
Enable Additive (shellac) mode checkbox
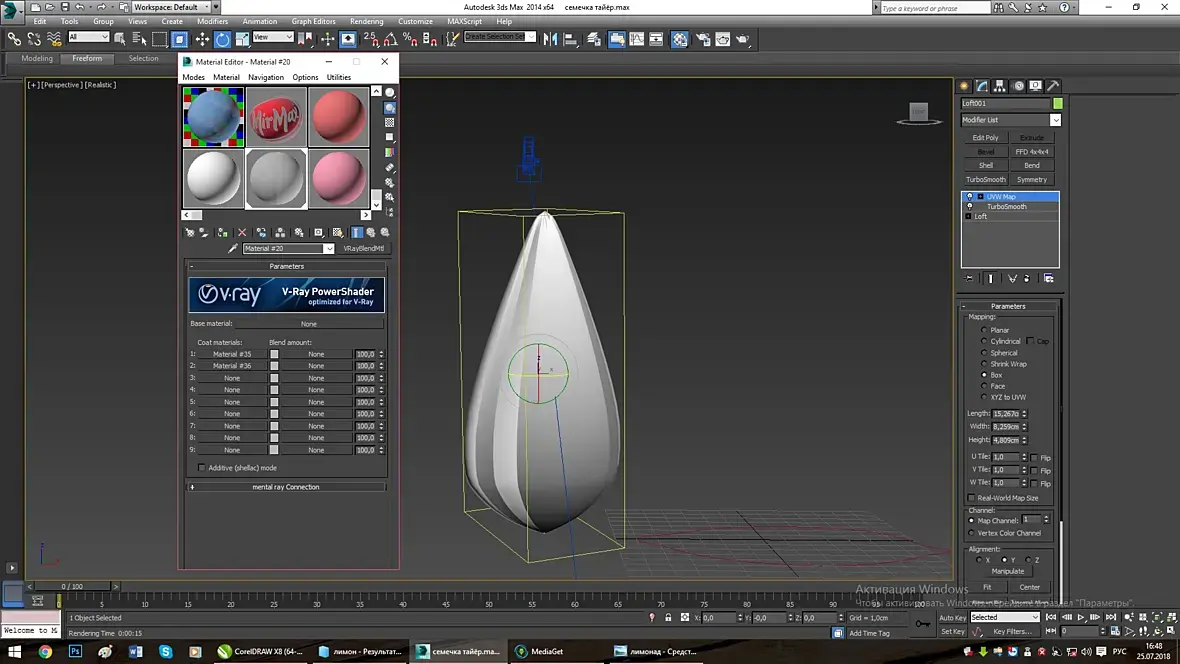(202, 467)
